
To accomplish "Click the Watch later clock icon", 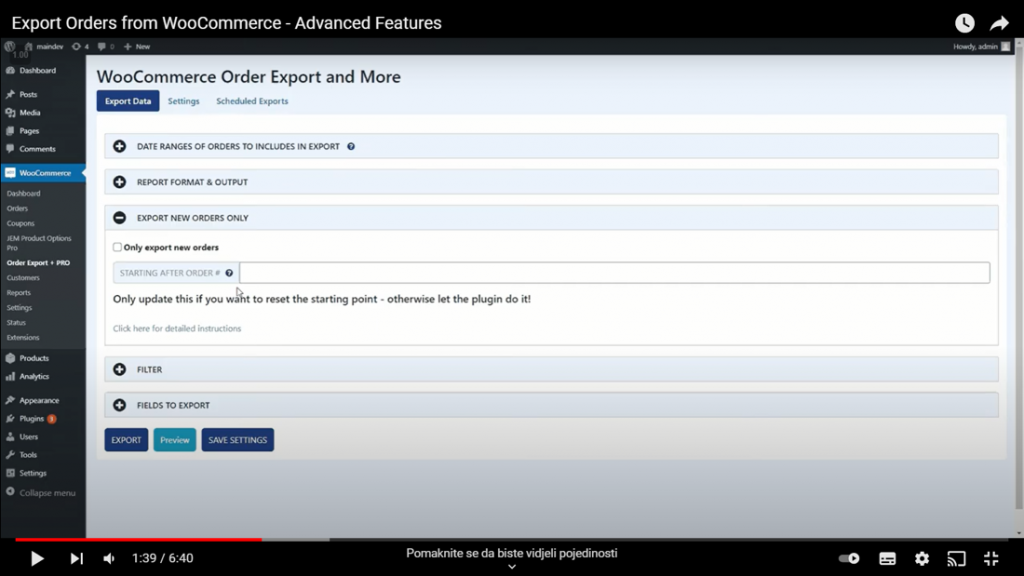I will click(x=965, y=23).
